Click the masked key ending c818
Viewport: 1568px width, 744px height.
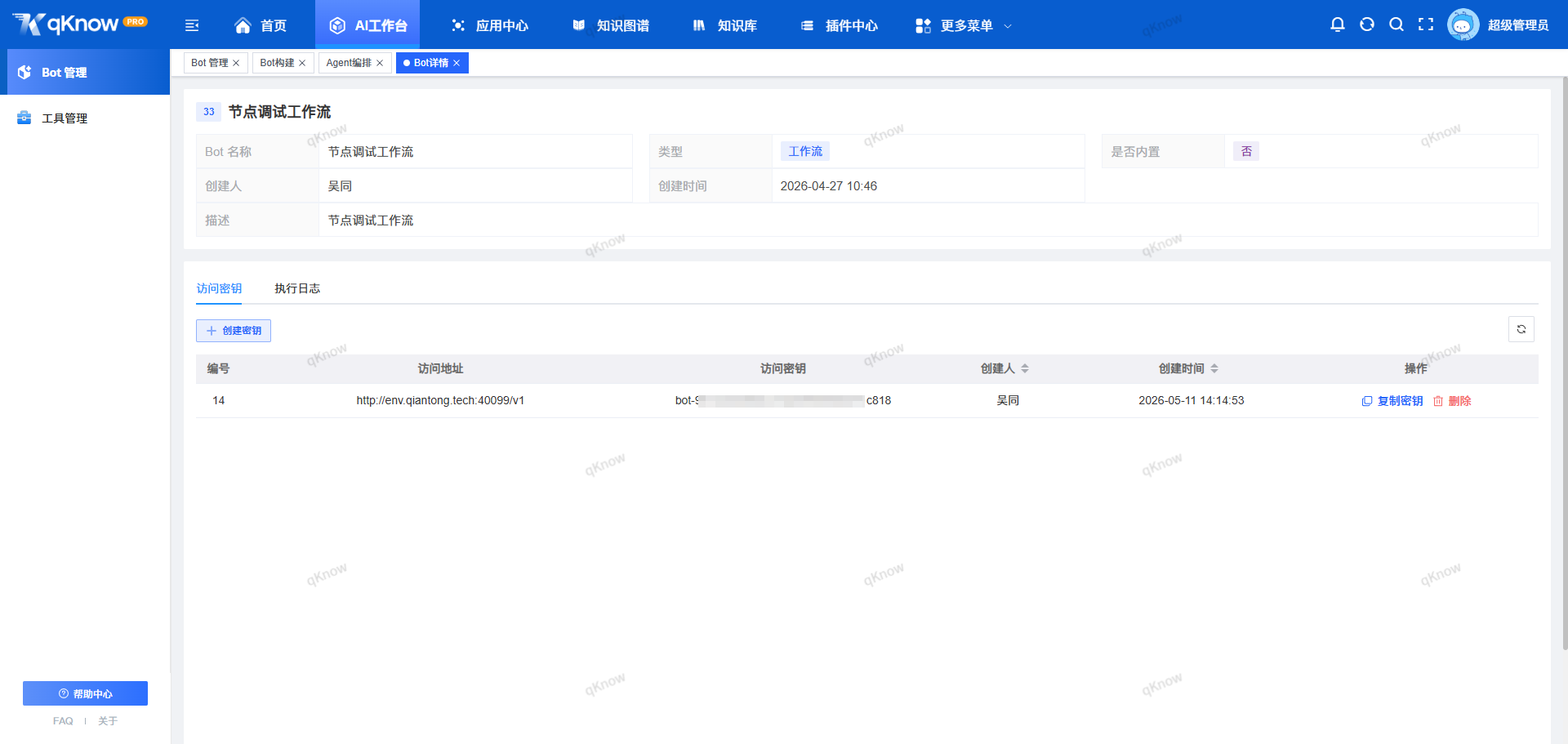pos(783,400)
